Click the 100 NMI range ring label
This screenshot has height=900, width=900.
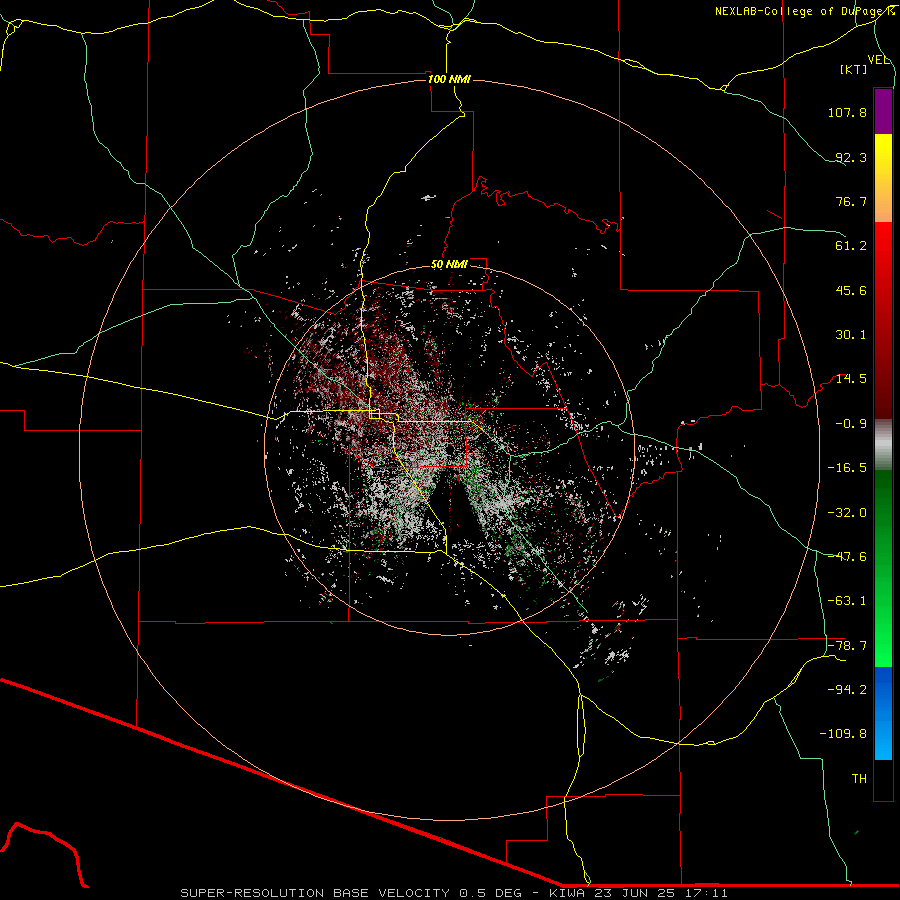(x=449, y=79)
